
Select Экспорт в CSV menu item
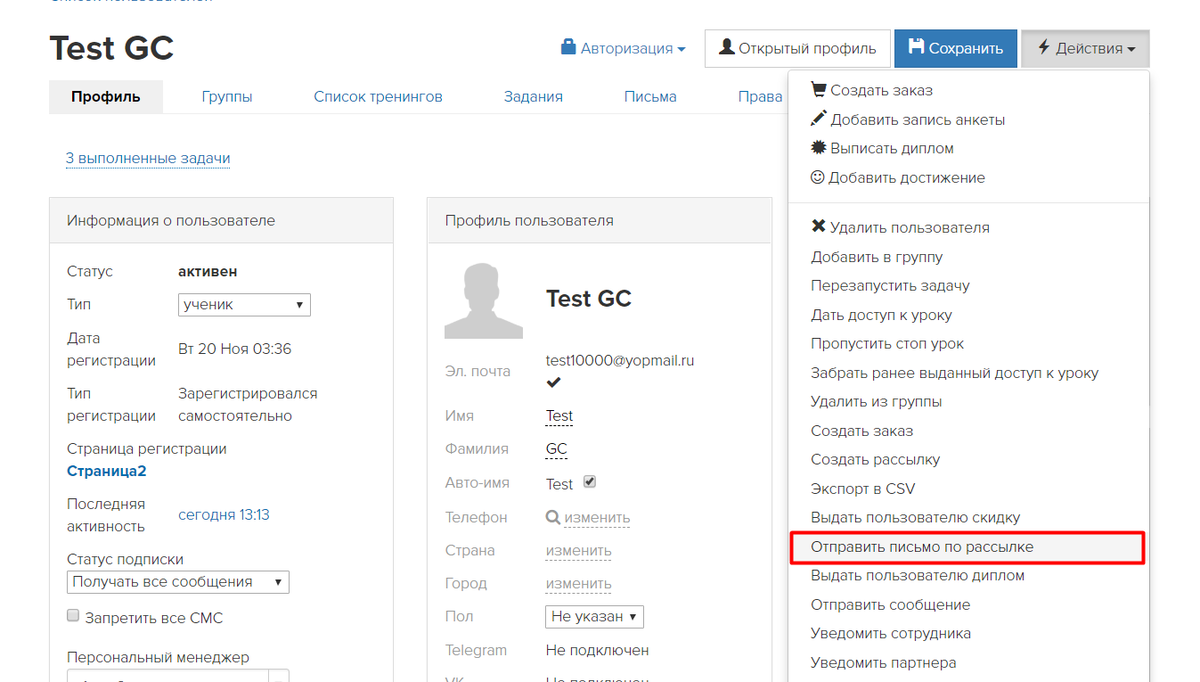(968, 489)
